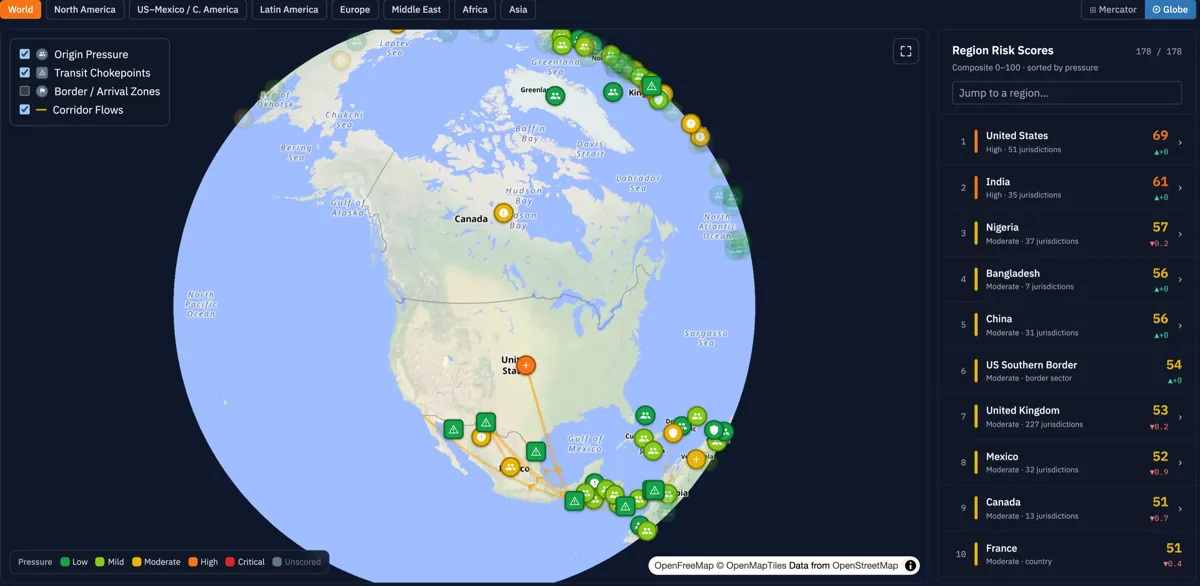This screenshot has width=1200, height=586.
Task: Uncheck the Transit Chokepoints layer
Action: 25,73
